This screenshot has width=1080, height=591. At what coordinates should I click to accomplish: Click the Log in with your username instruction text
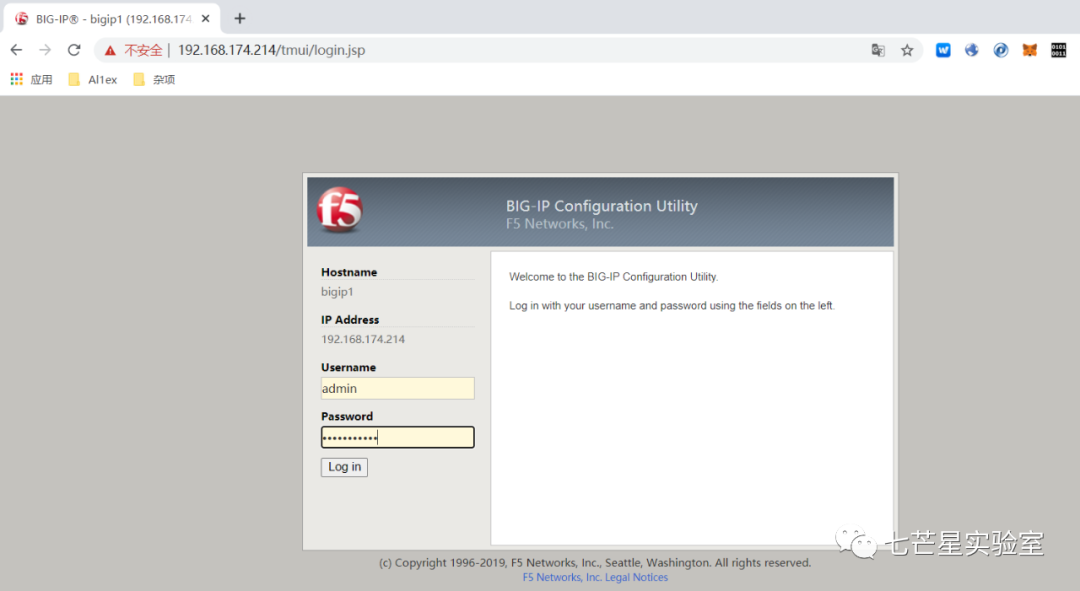pos(672,306)
